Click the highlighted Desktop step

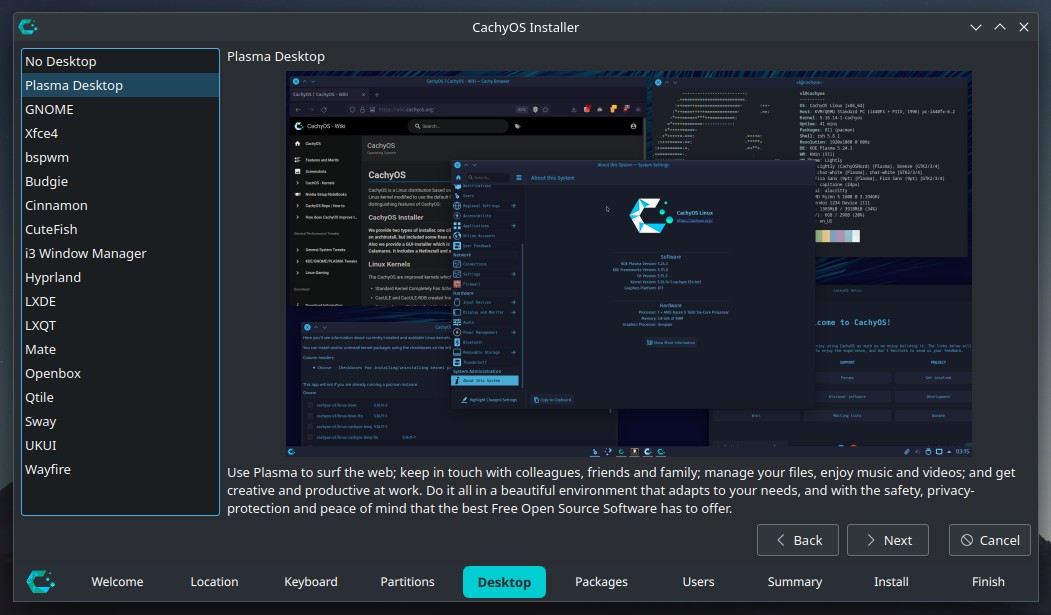click(504, 582)
